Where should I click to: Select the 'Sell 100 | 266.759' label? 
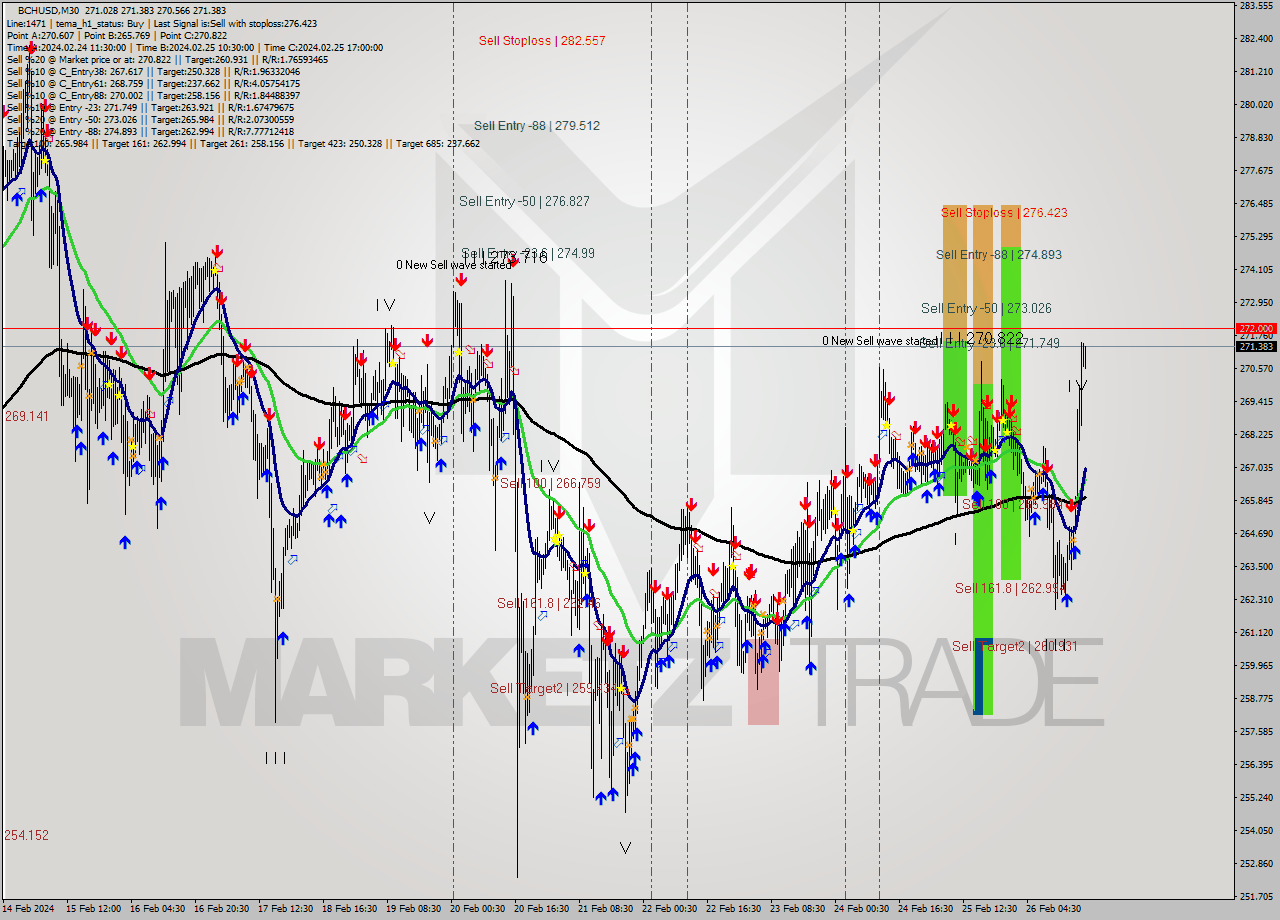[550, 484]
